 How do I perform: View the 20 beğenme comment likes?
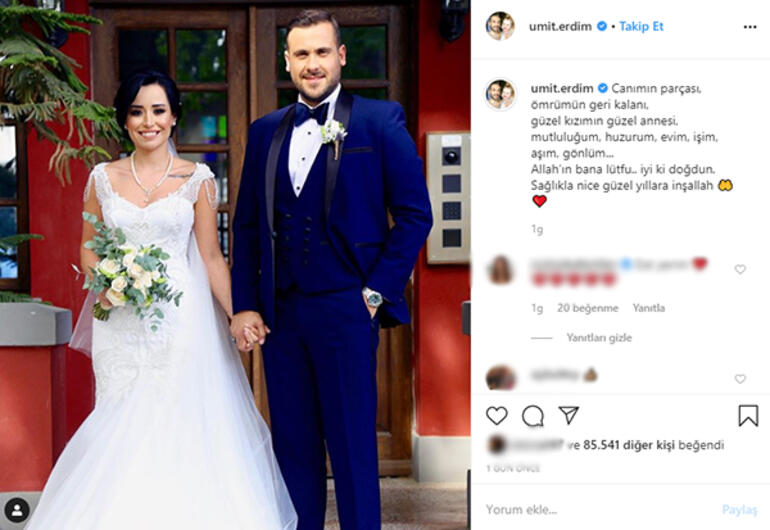coord(587,308)
